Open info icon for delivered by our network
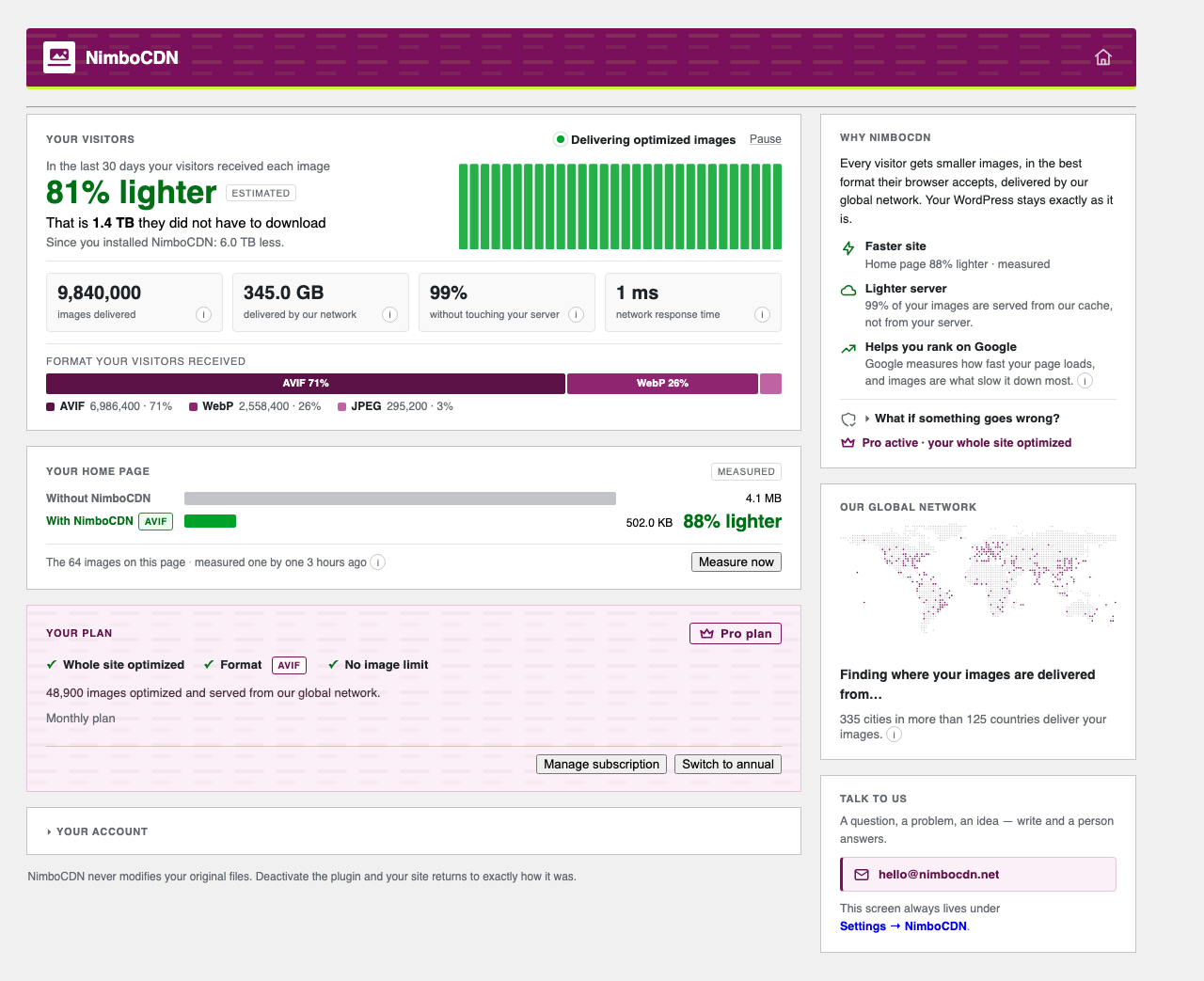Image resolution: width=1204 pixels, height=981 pixels. pyautogui.click(x=389, y=314)
